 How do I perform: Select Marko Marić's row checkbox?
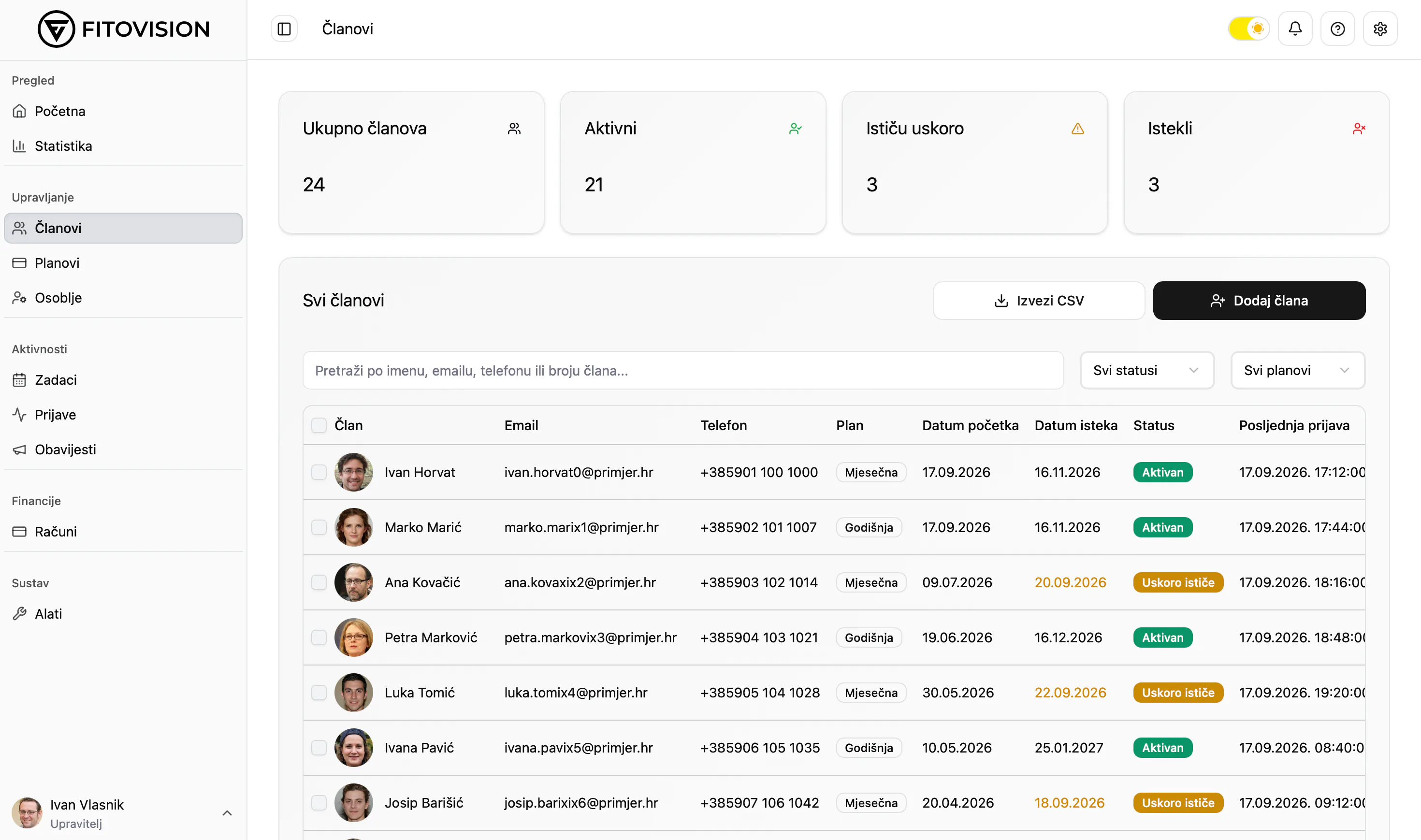coord(319,527)
